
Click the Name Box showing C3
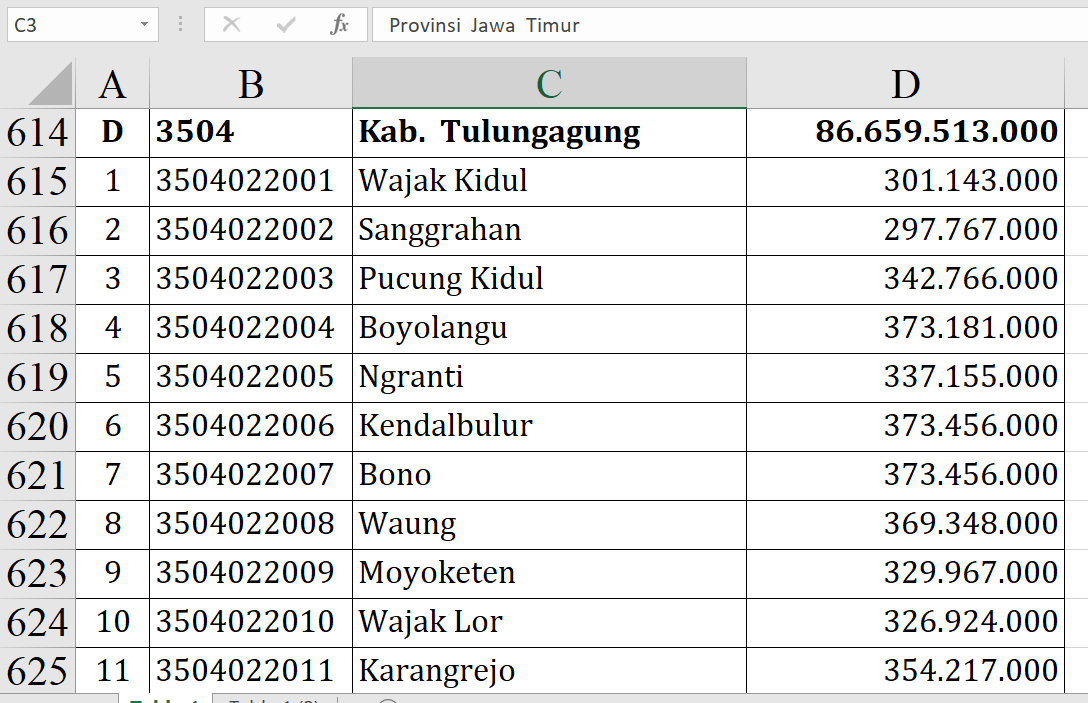coord(70,25)
